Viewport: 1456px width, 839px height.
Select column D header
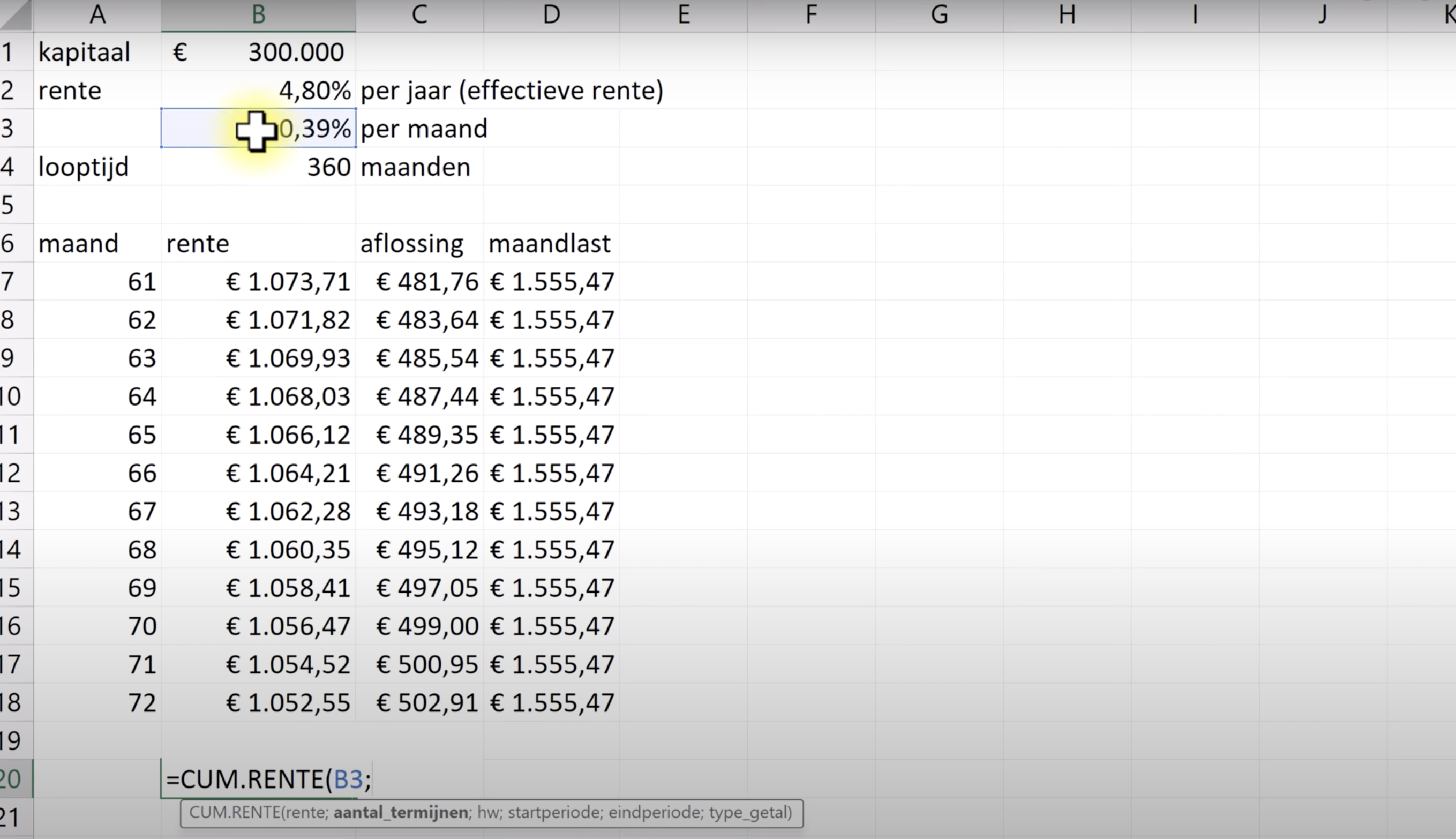(551, 15)
